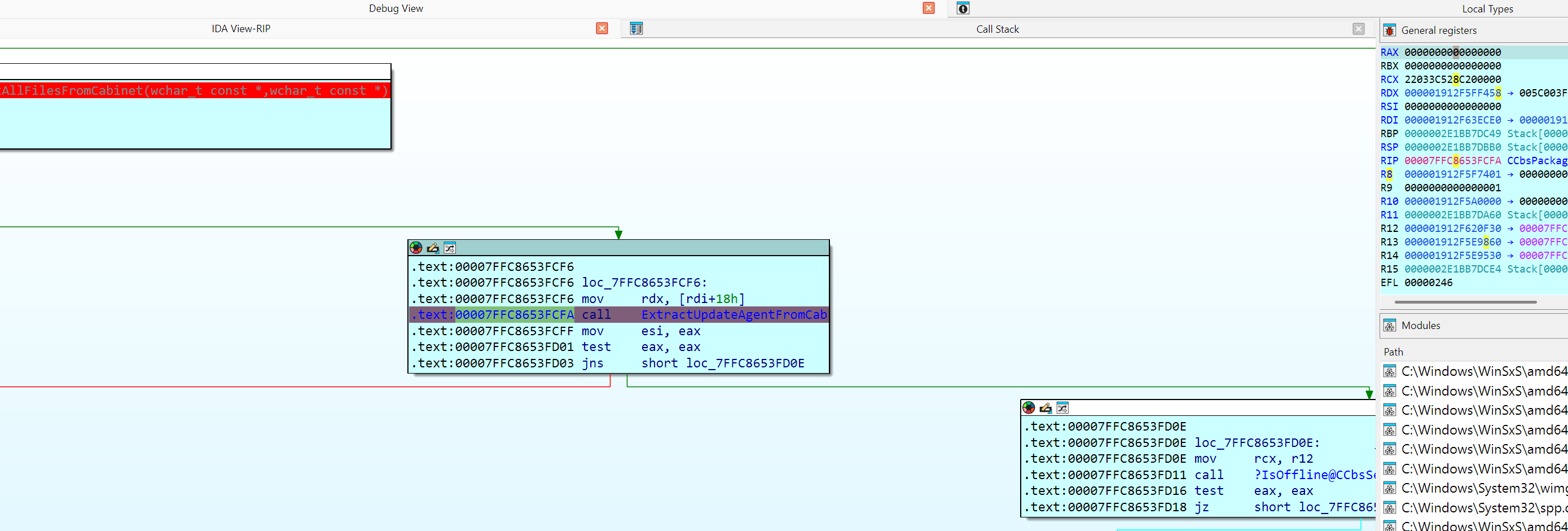This screenshot has height=531, width=1568.
Task: Select the RCX register value 22033C528C200000
Action: coord(1452,79)
